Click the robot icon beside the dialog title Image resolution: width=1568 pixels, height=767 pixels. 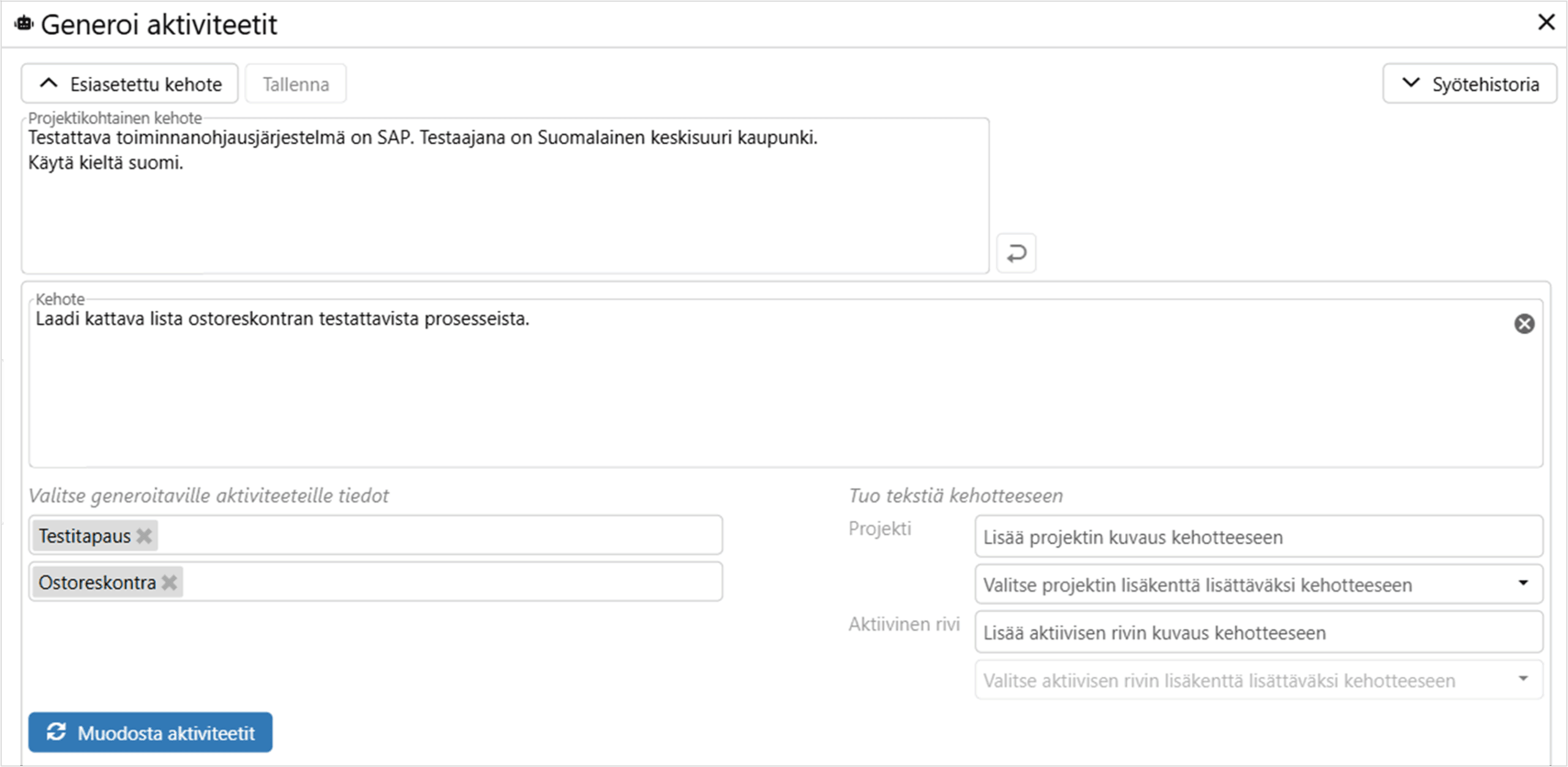(x=23, y=24)
